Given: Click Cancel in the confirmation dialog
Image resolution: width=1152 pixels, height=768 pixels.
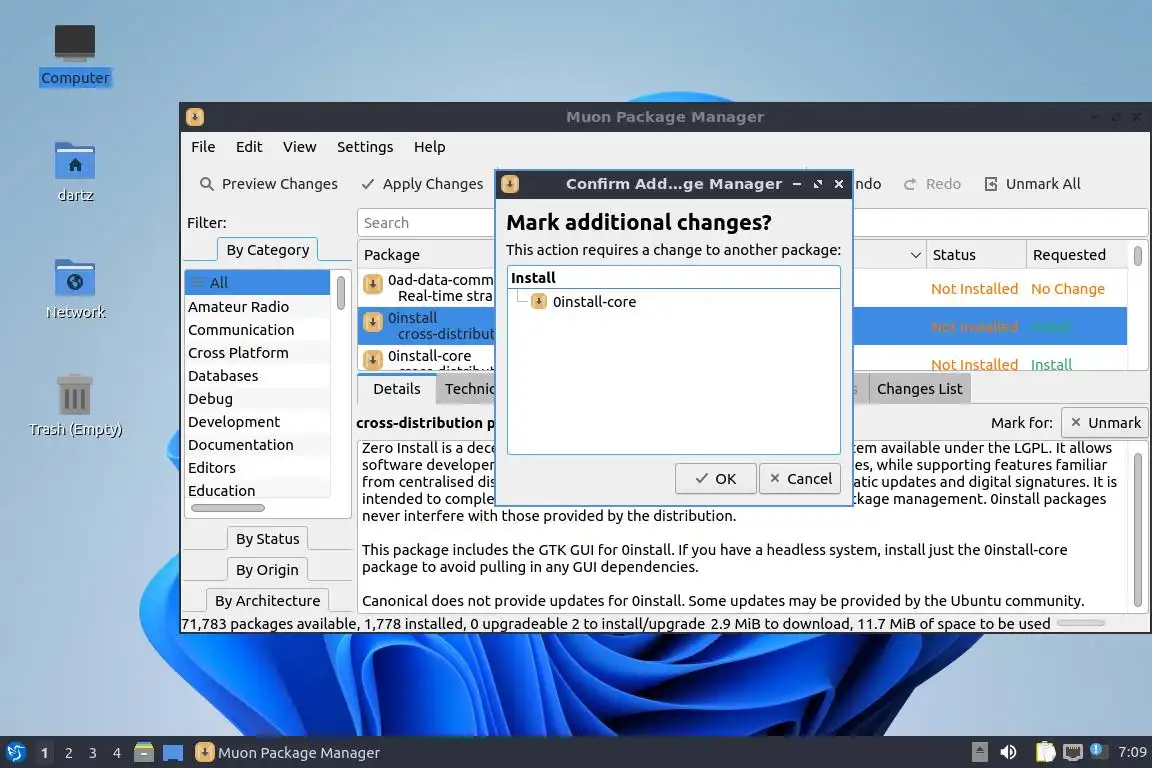Looking at the screenshot, I should 800,478.
